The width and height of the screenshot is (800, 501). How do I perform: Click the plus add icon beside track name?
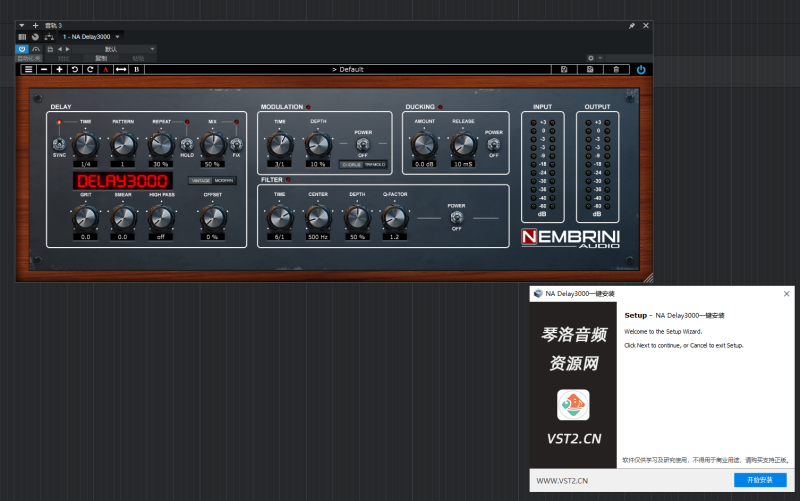pos(35,26)
